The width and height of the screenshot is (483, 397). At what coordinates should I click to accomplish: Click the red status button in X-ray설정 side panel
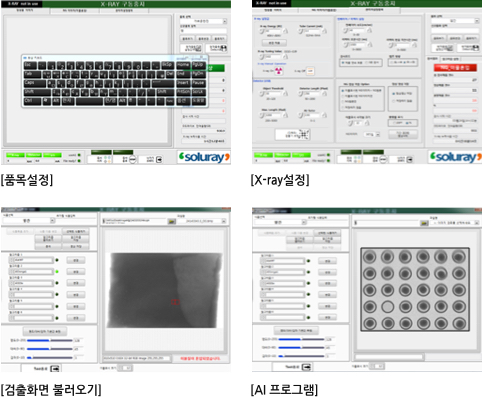pos(455,68)
